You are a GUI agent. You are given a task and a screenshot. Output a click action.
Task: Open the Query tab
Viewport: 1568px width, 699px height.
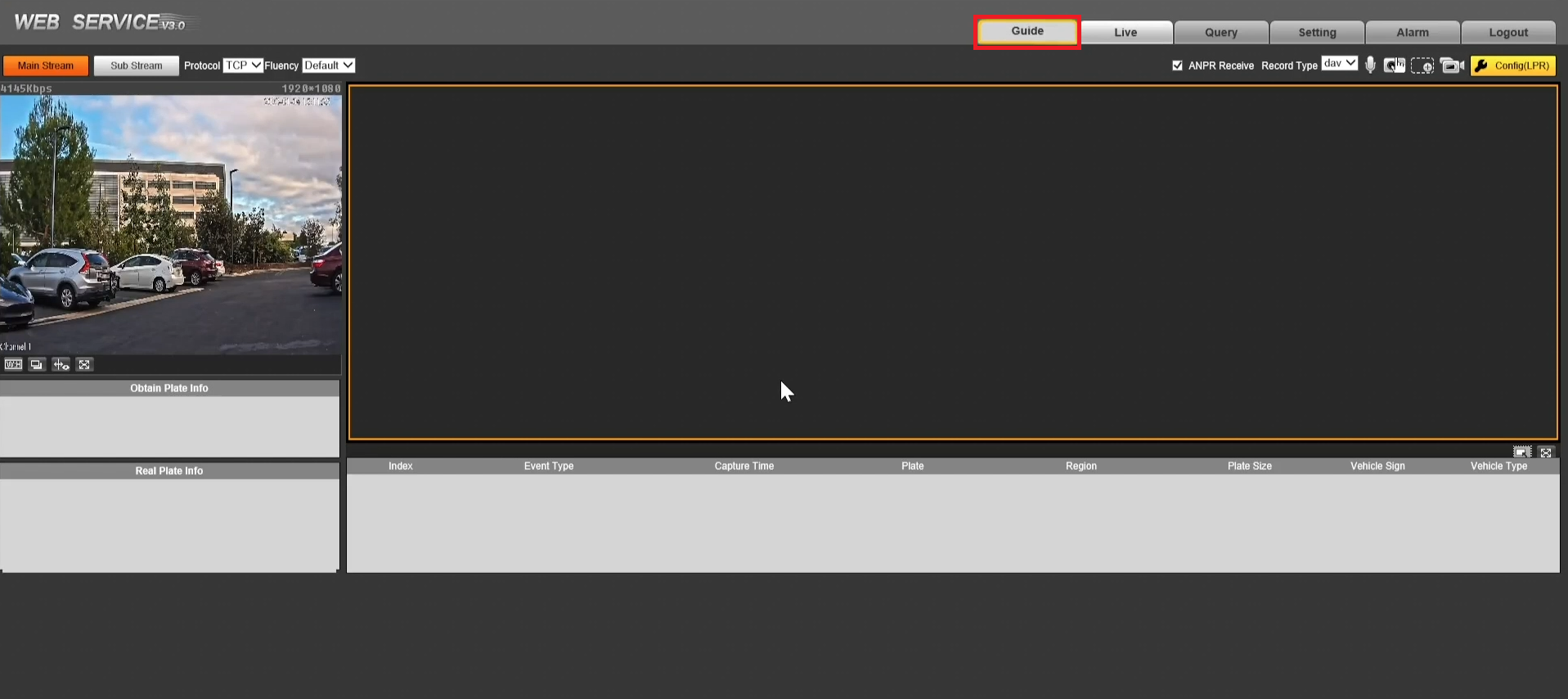pyautogui.click(x=1221, y=32)
